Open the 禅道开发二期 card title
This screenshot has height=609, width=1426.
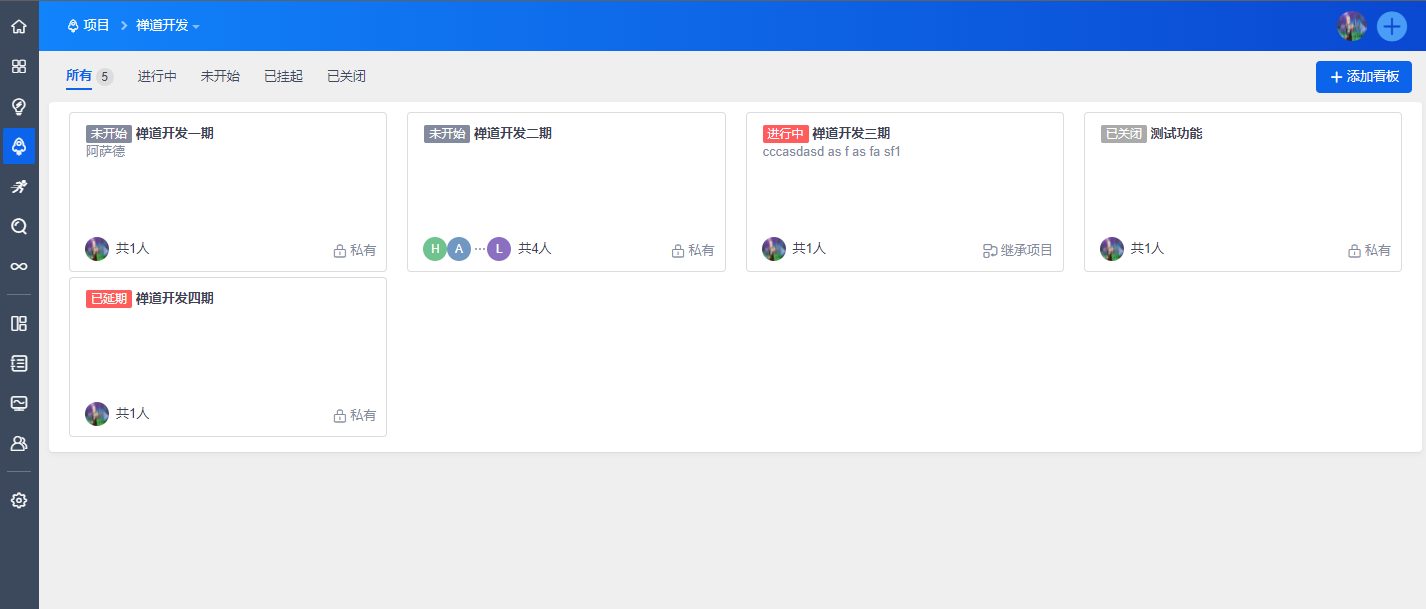click(x=513, y=133)
